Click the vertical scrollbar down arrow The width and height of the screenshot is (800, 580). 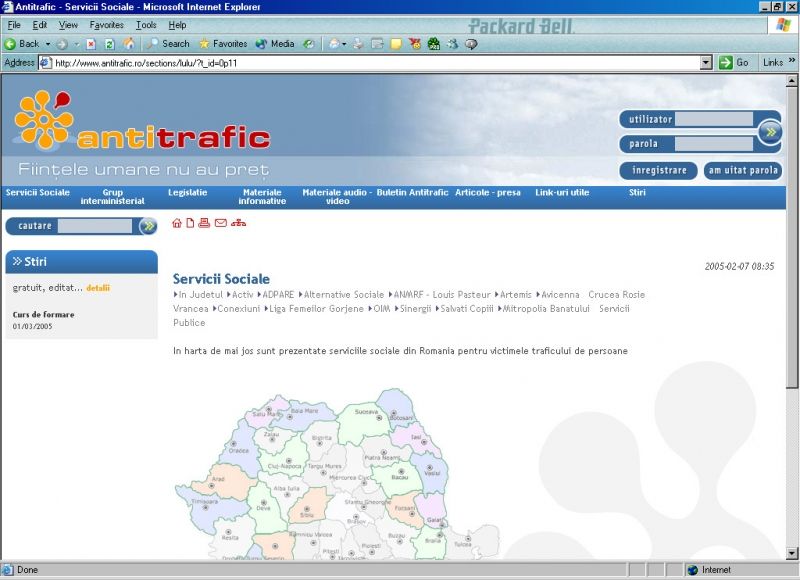click(x=792, y=553)
